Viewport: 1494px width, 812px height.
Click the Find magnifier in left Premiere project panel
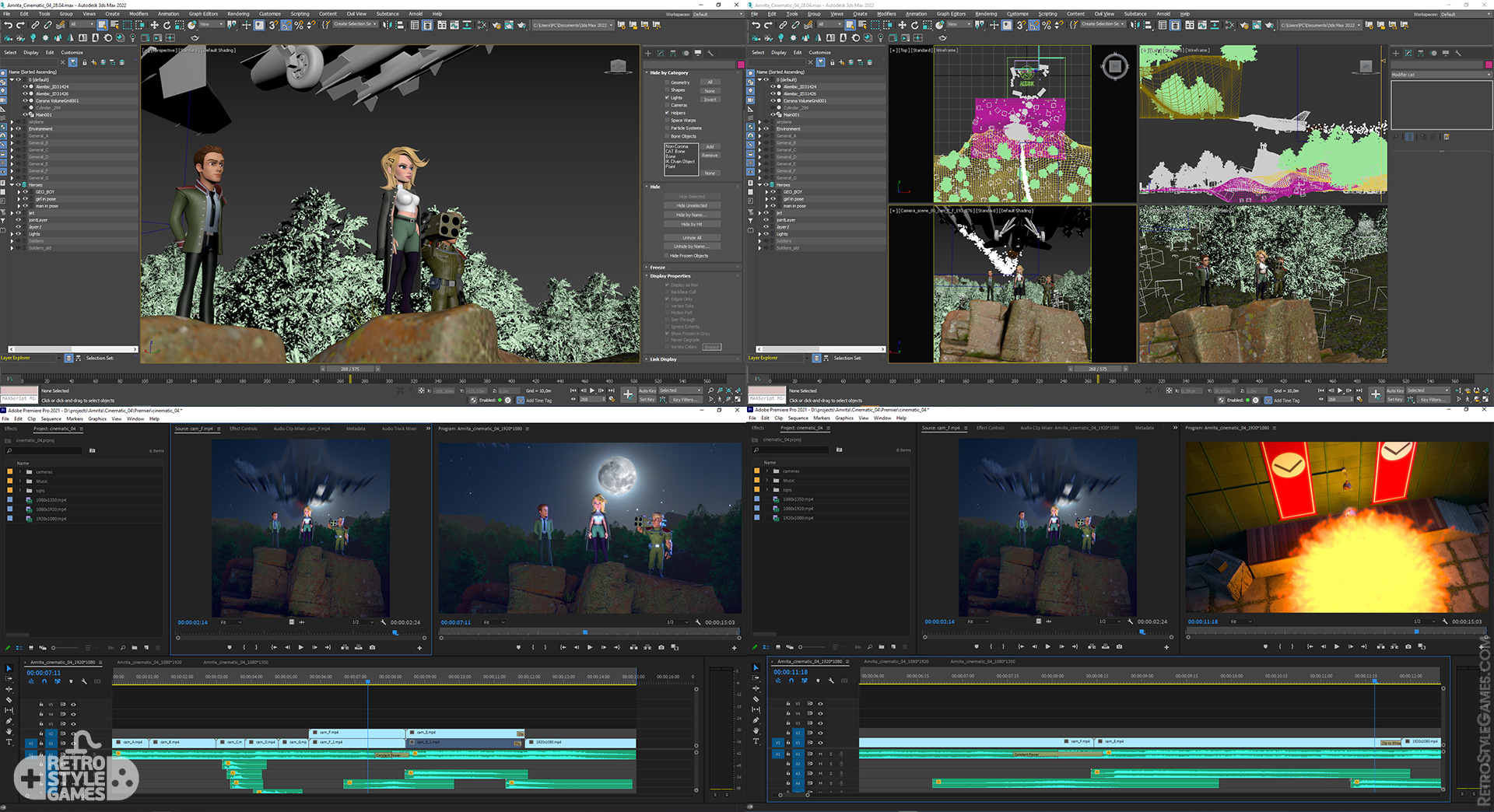point(122,647)
